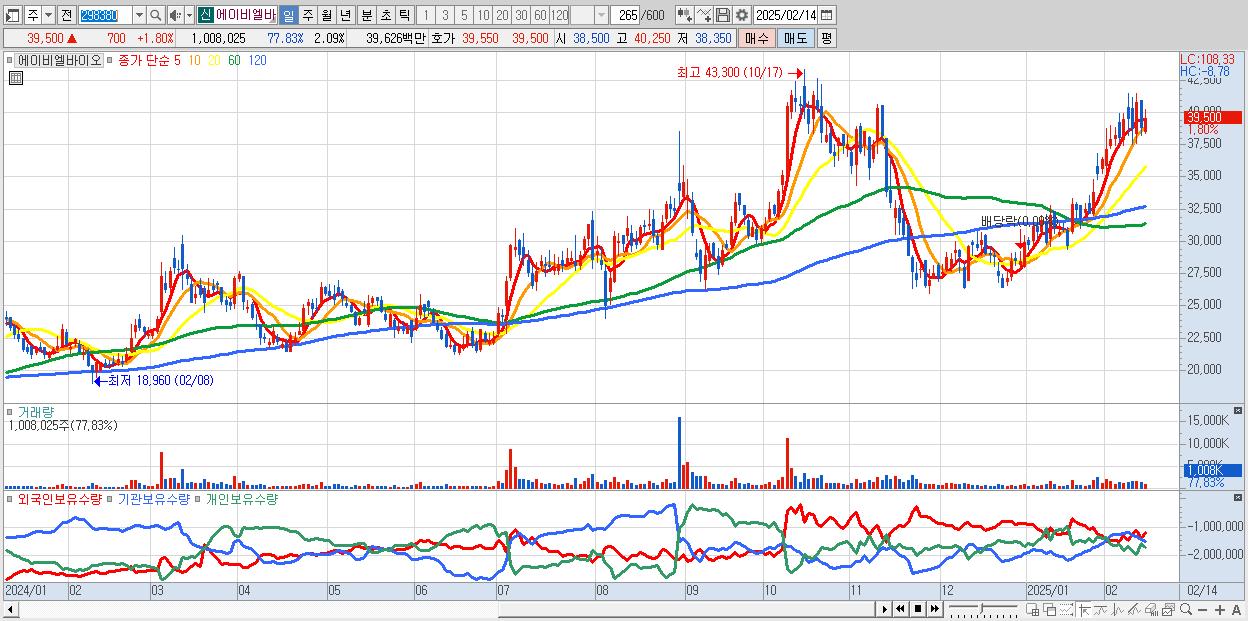The image size is (1248, 621).
Task: Click the 매도 sell button
Action: [x=795, y=38]
